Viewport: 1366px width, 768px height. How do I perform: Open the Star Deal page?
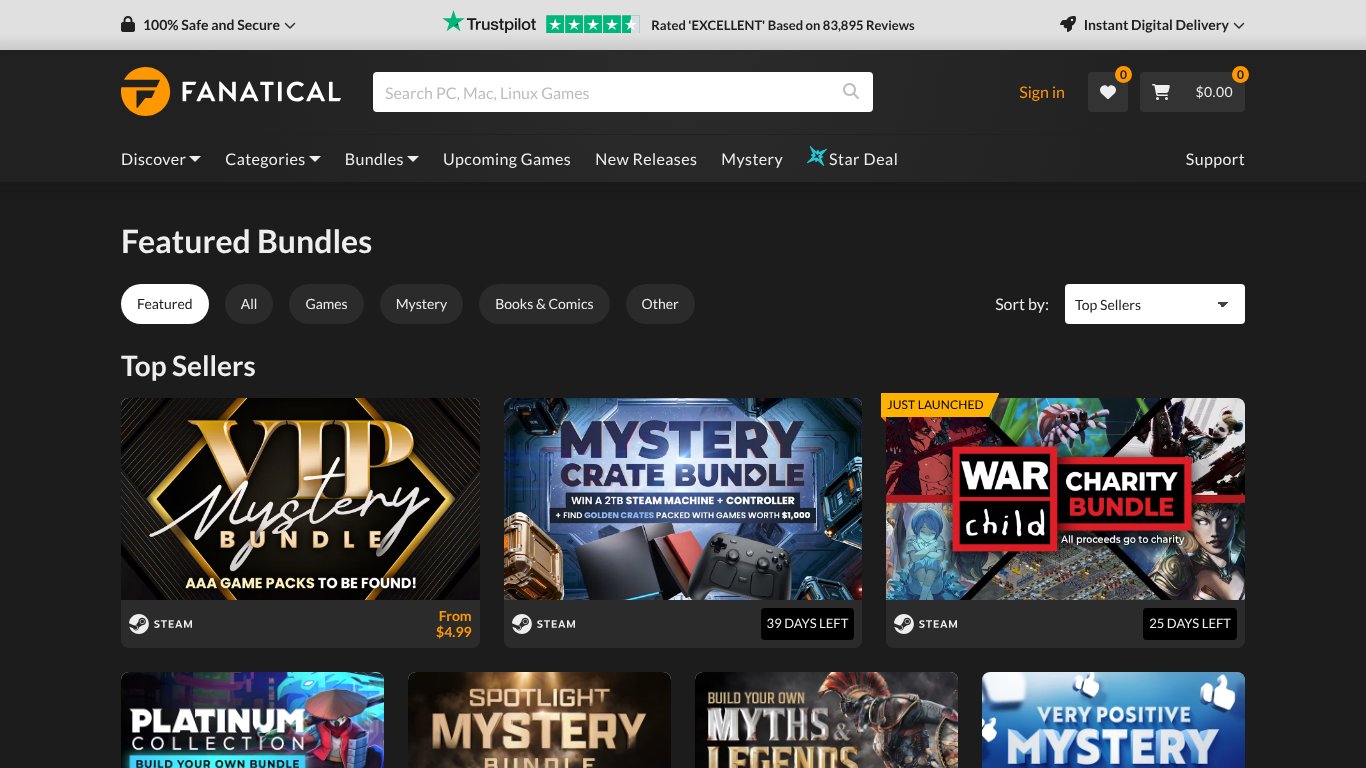tap(852, 159)
